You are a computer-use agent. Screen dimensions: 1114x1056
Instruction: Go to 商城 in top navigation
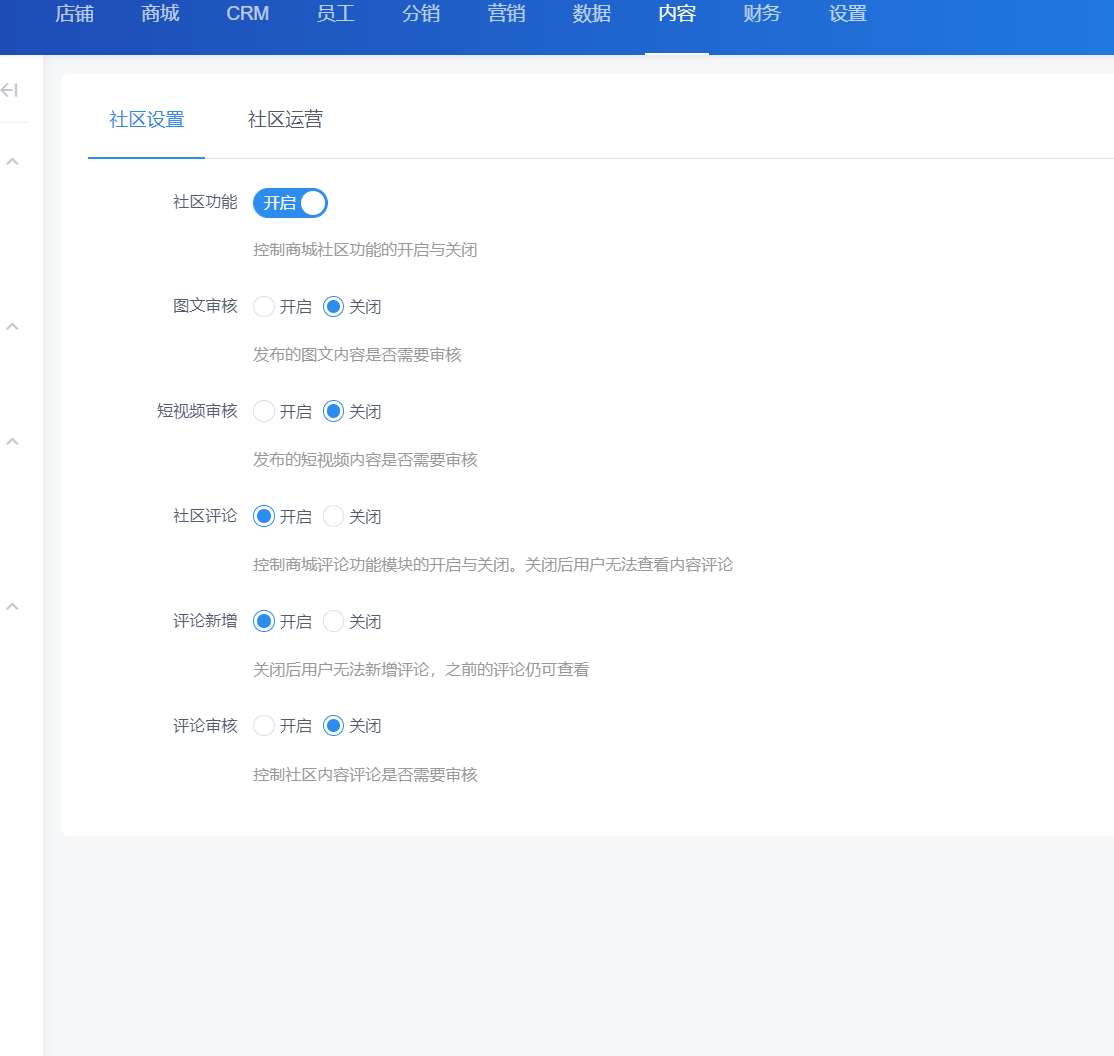(x=161, y=14)
